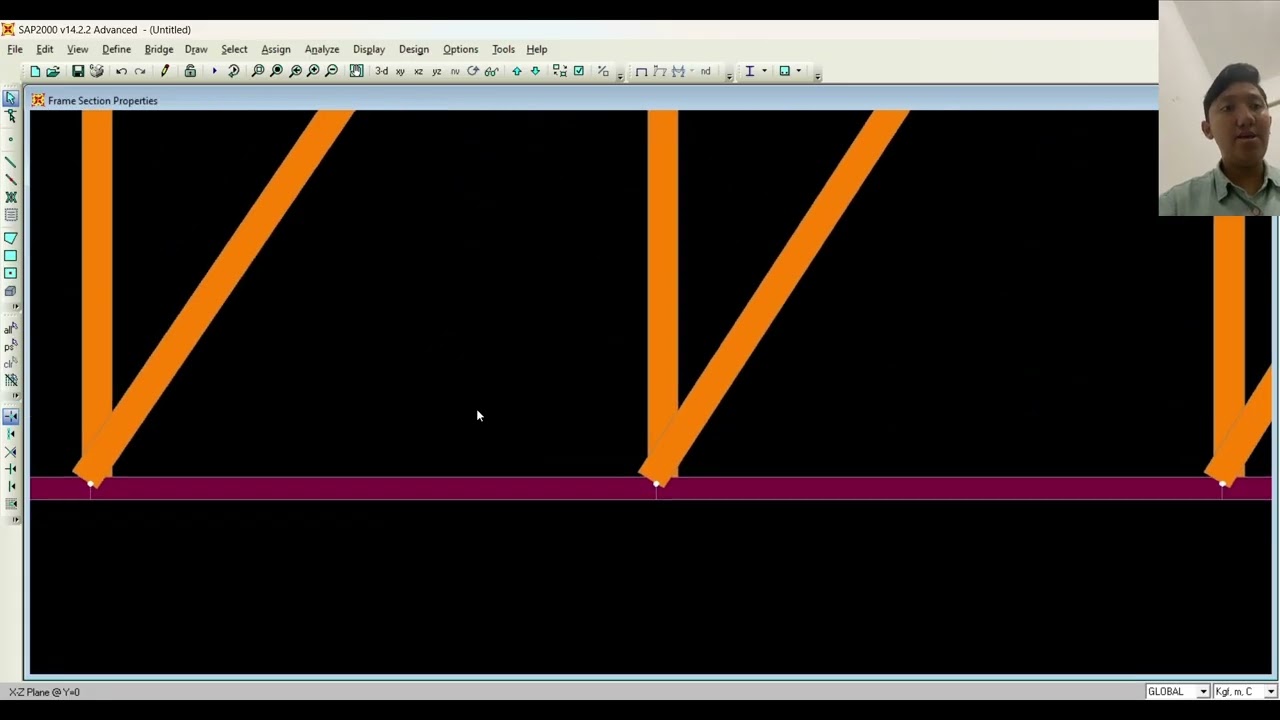Move down in list with green down arrow
Screen dimensions: 1280x720
(x=535, y=71)
